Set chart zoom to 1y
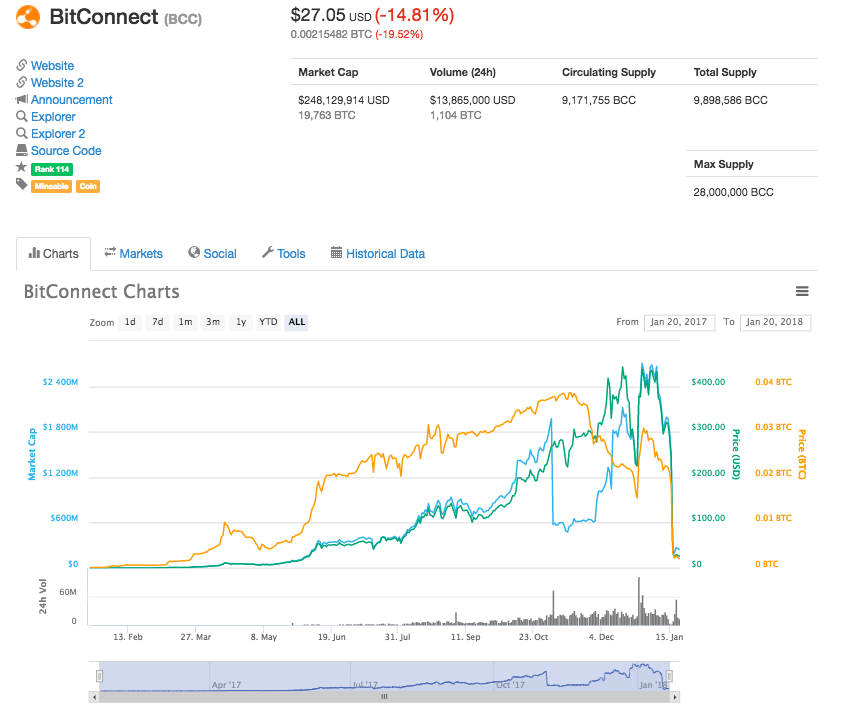This screenshot has width=854, height=714. (x=241, y=322)
